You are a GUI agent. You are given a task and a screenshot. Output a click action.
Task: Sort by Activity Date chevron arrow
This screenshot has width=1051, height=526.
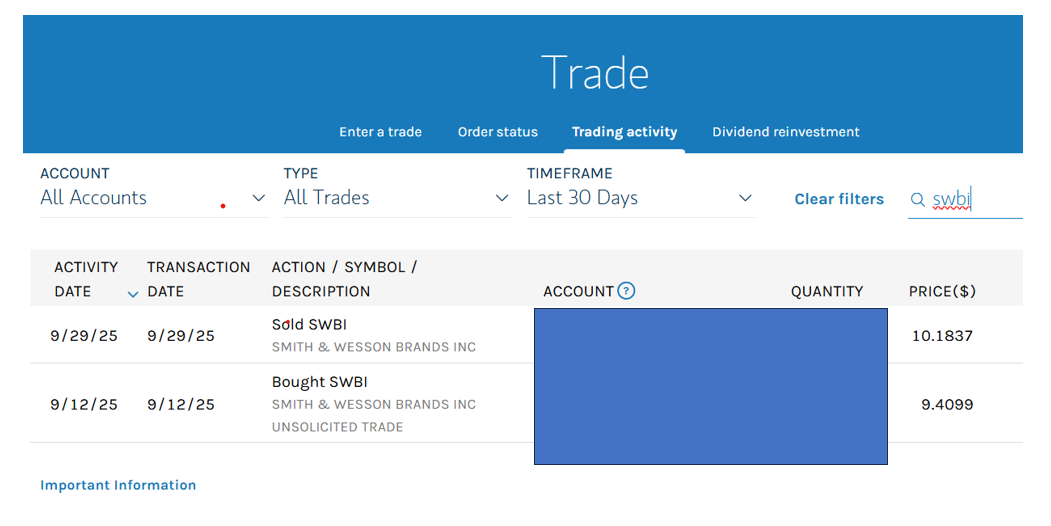[133, 294]
